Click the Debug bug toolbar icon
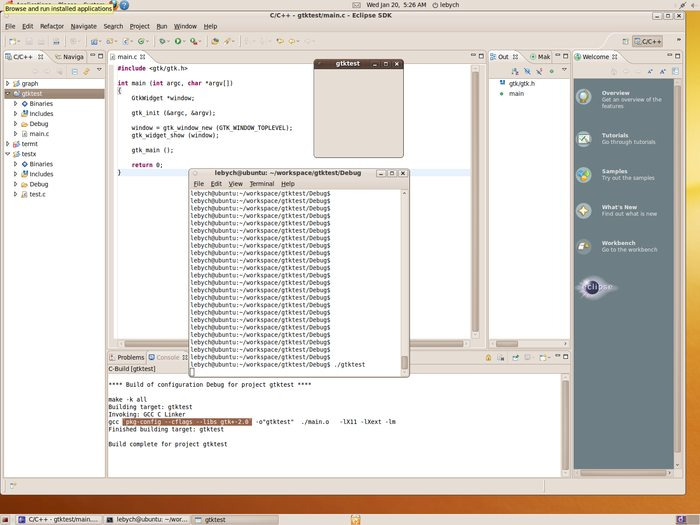 [162, 41]
